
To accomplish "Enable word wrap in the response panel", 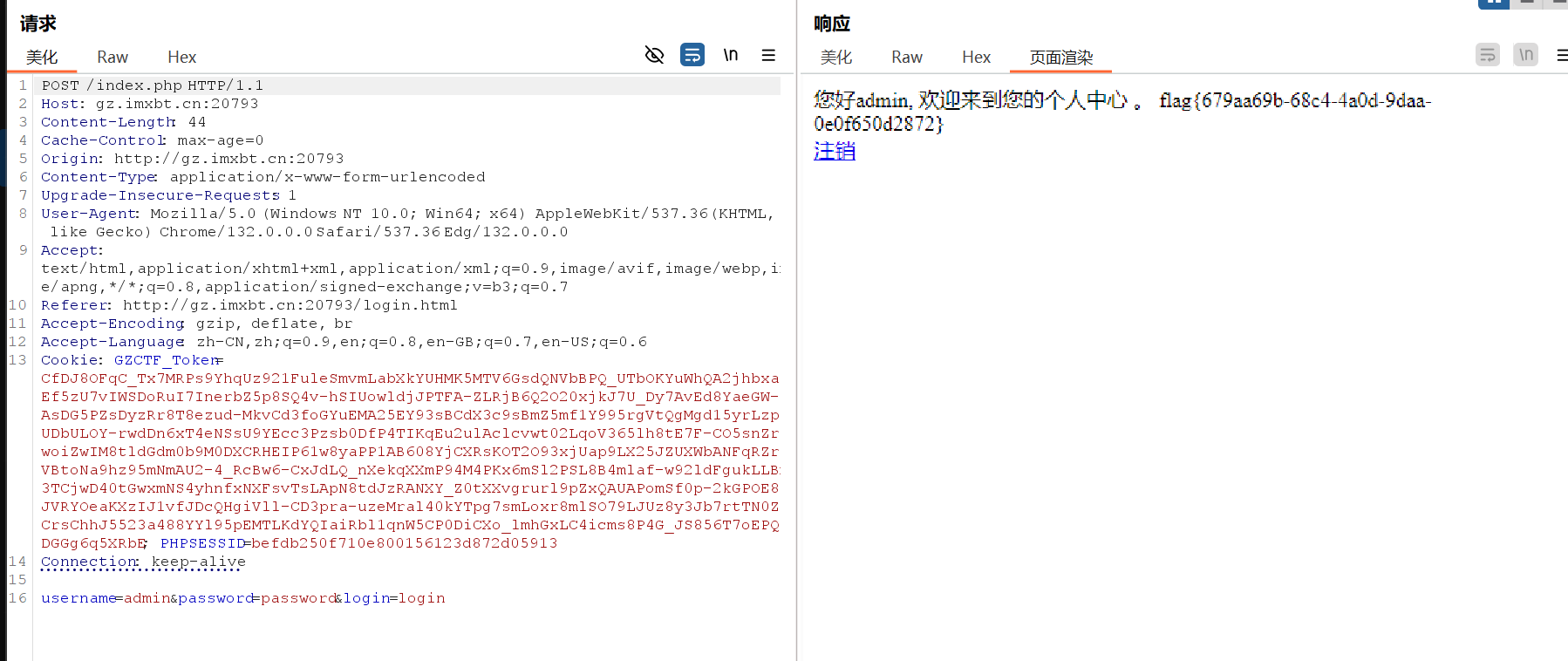I will (x=1487, y=54).
